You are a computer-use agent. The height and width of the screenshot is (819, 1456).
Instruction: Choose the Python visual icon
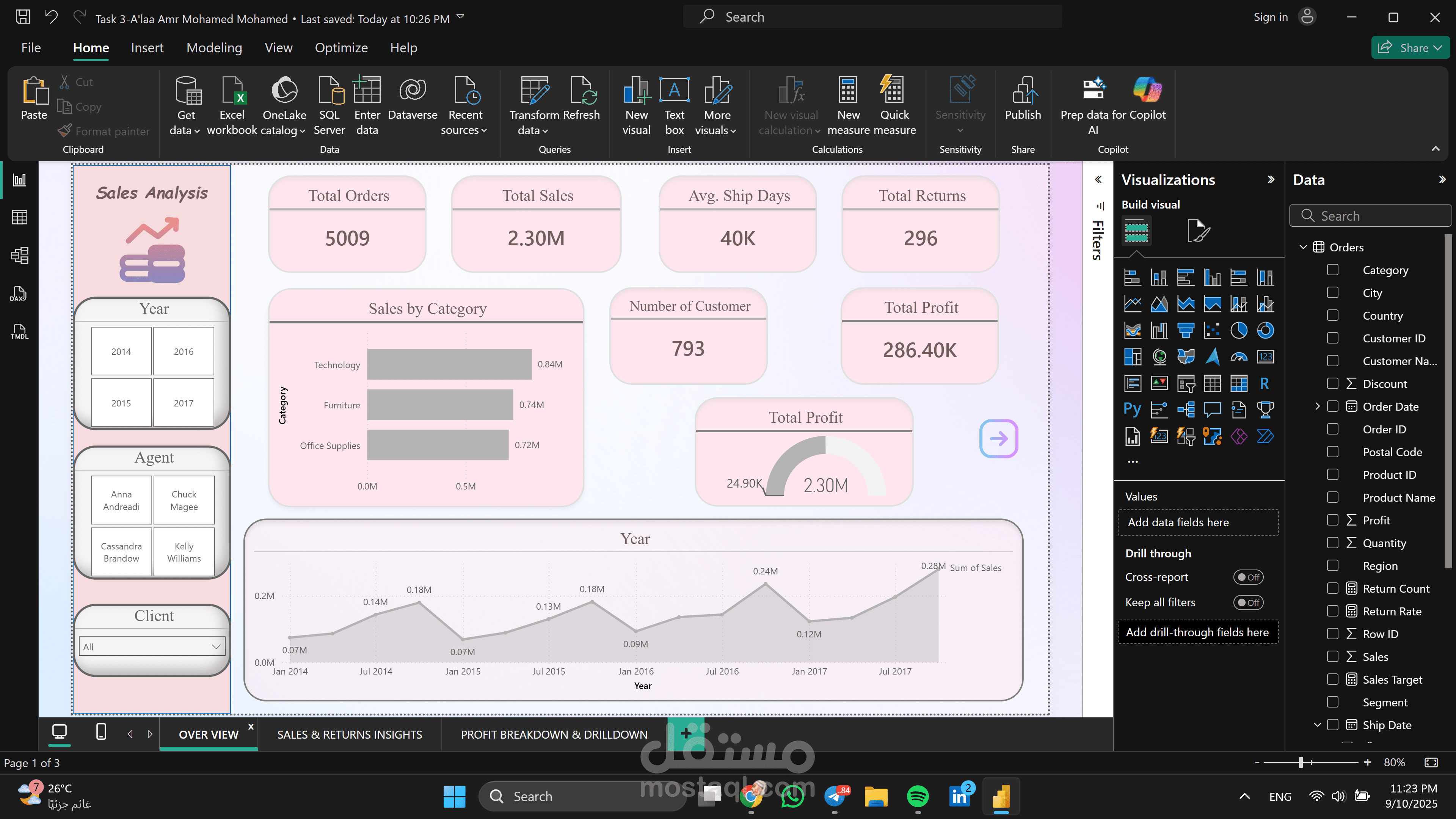1132,409
